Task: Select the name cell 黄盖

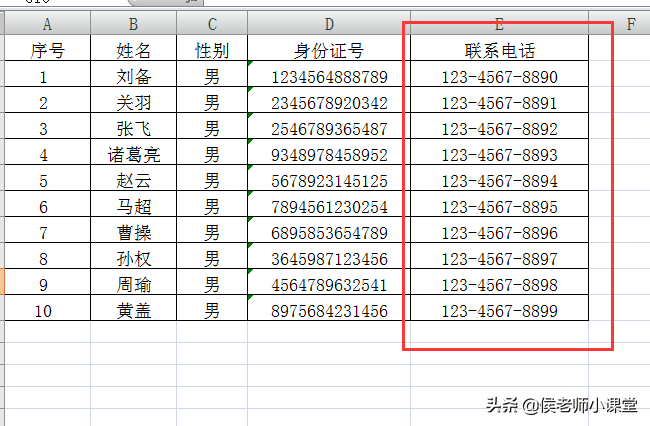Action: coord(133,307)
